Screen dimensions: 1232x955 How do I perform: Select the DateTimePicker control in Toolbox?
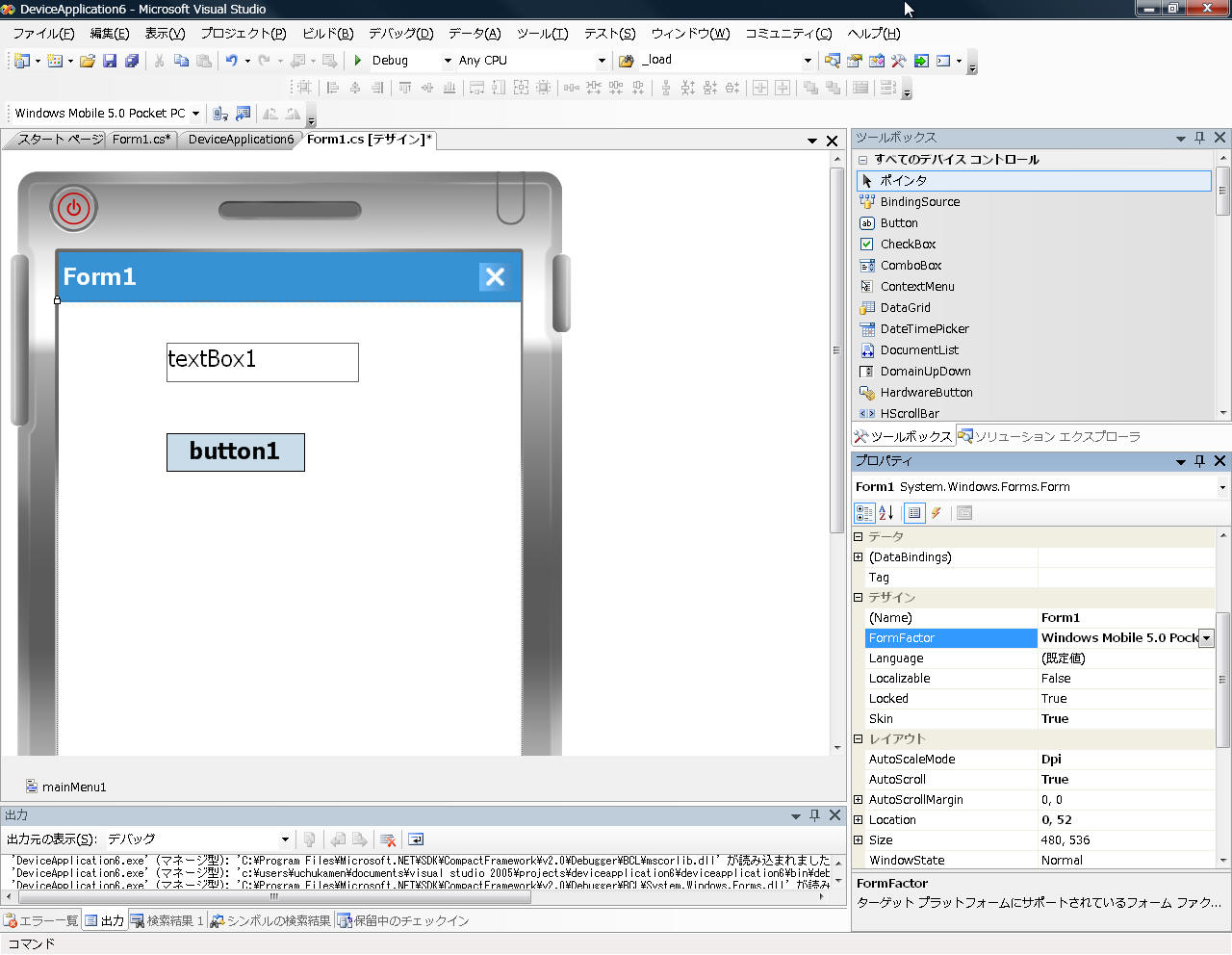click(924, 329)
